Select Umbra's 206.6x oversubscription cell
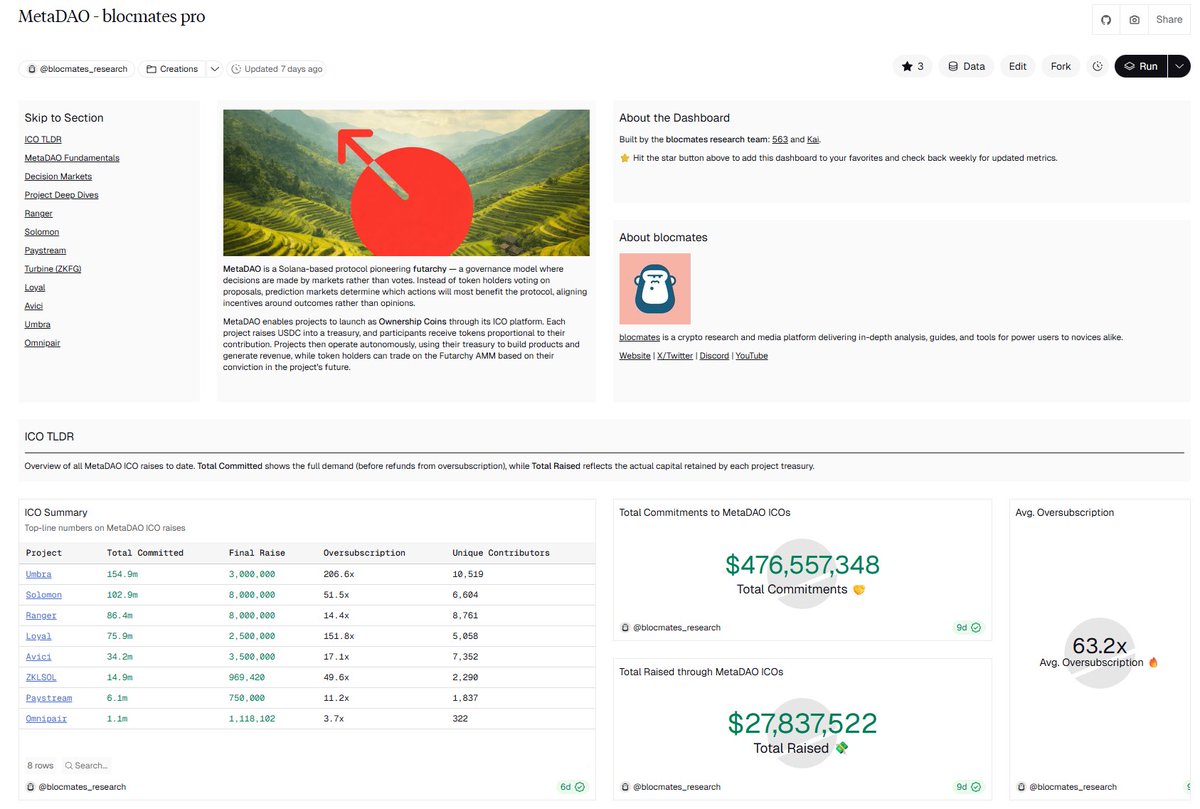Viewport: 1200px width, 809px height. tap(341, 574)
